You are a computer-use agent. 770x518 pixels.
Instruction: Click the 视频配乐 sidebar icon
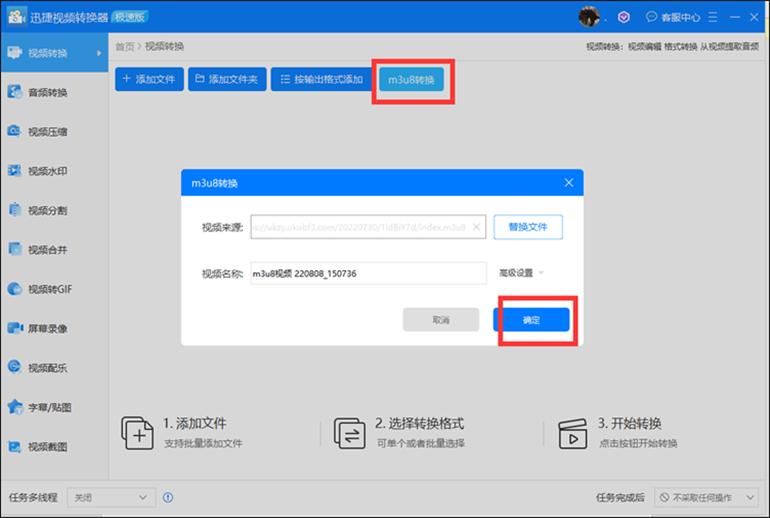tap(15, 367)
